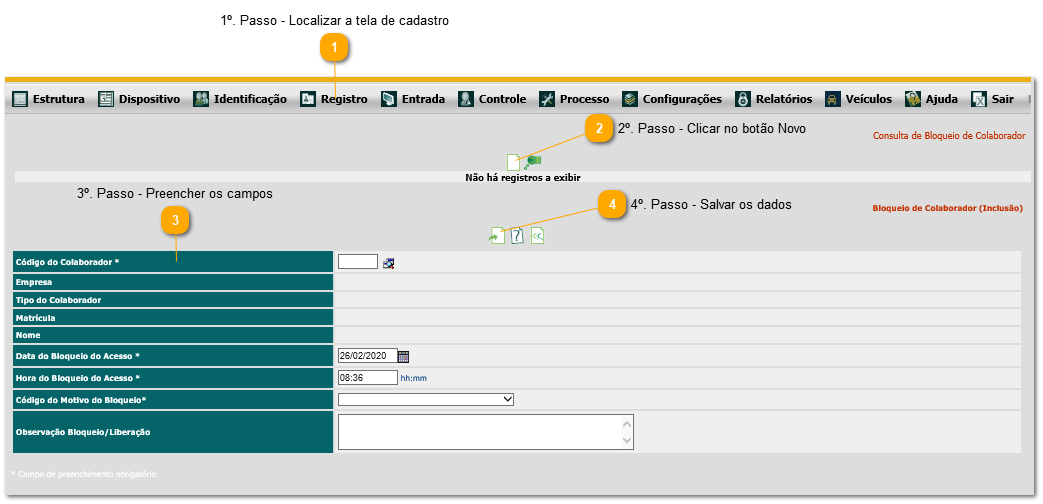This screenshot has width=1043, height=504.
Task: Open the Identificação menu
Action: pyautogui.click(x=240, y=99)
